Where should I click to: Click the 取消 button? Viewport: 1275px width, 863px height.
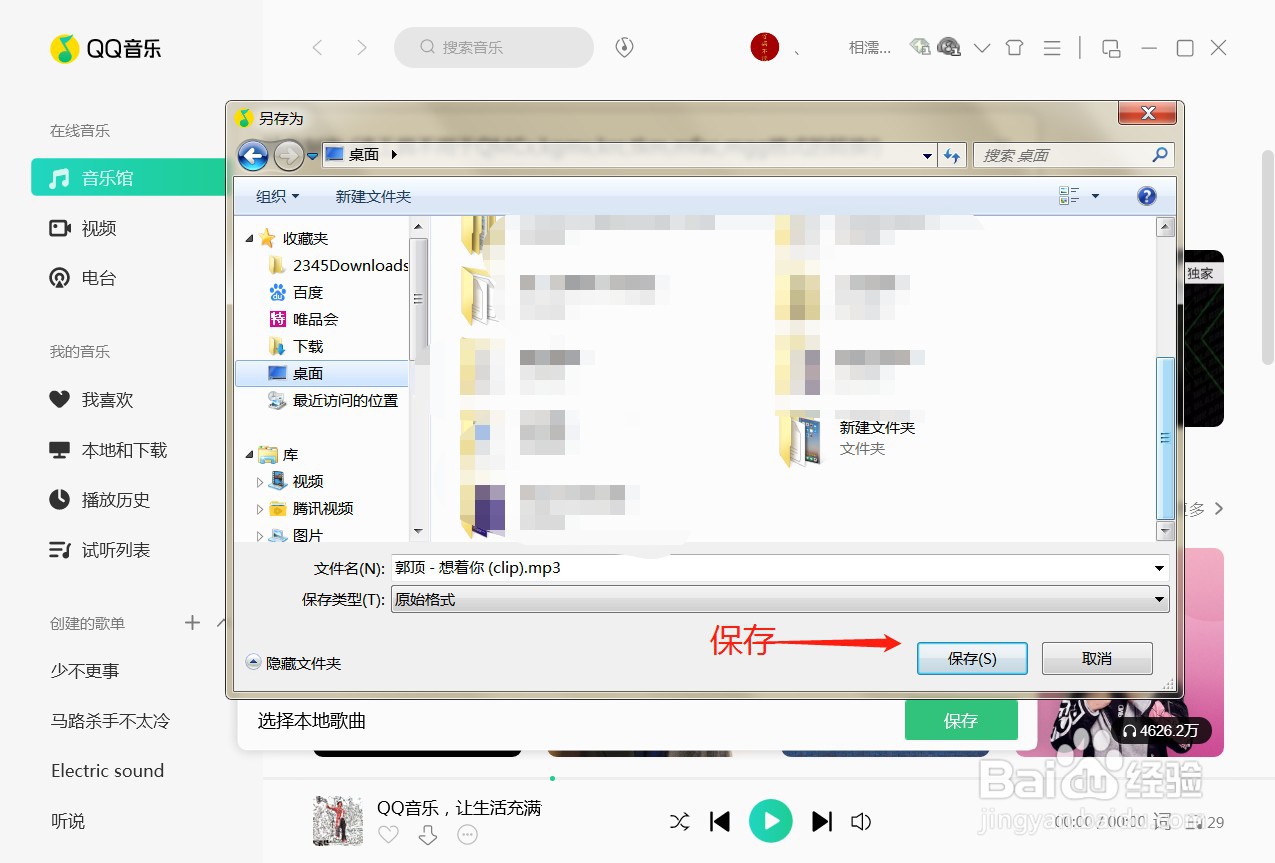(x=1097, y=659)
